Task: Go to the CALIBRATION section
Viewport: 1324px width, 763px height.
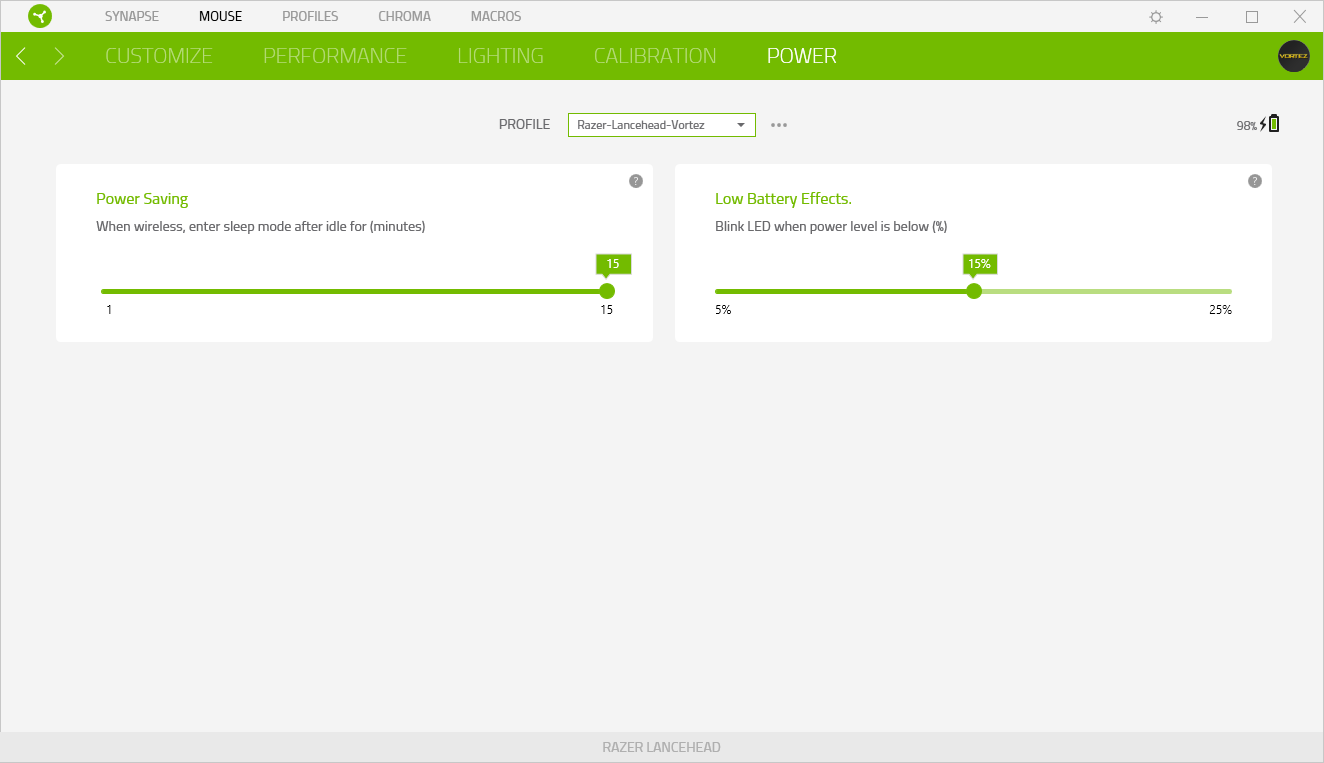Action: pyautogui.click(x=655, y=56)
